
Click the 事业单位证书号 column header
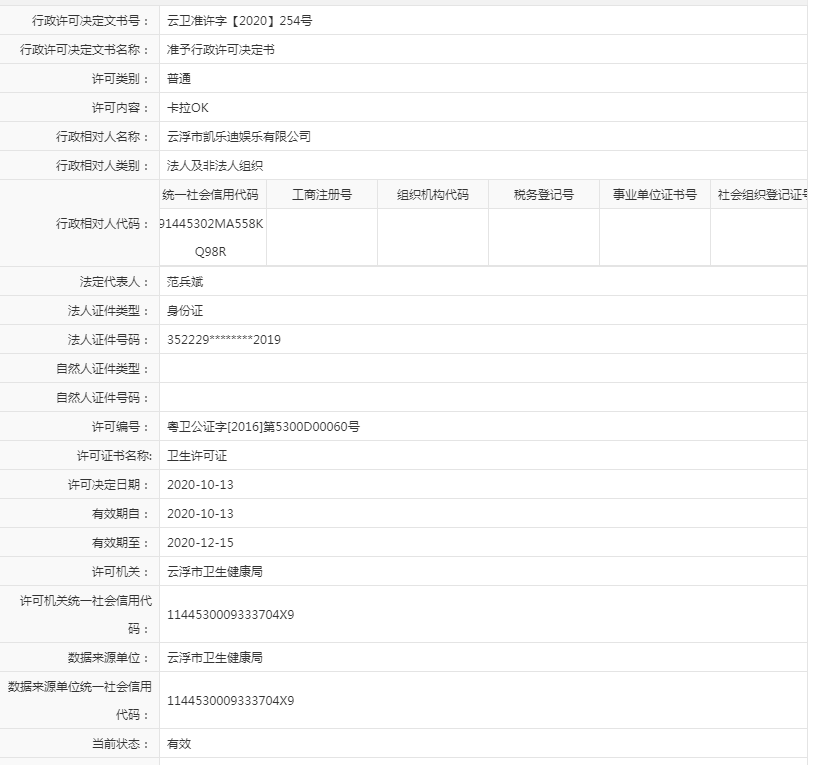[x=652, y=194]
